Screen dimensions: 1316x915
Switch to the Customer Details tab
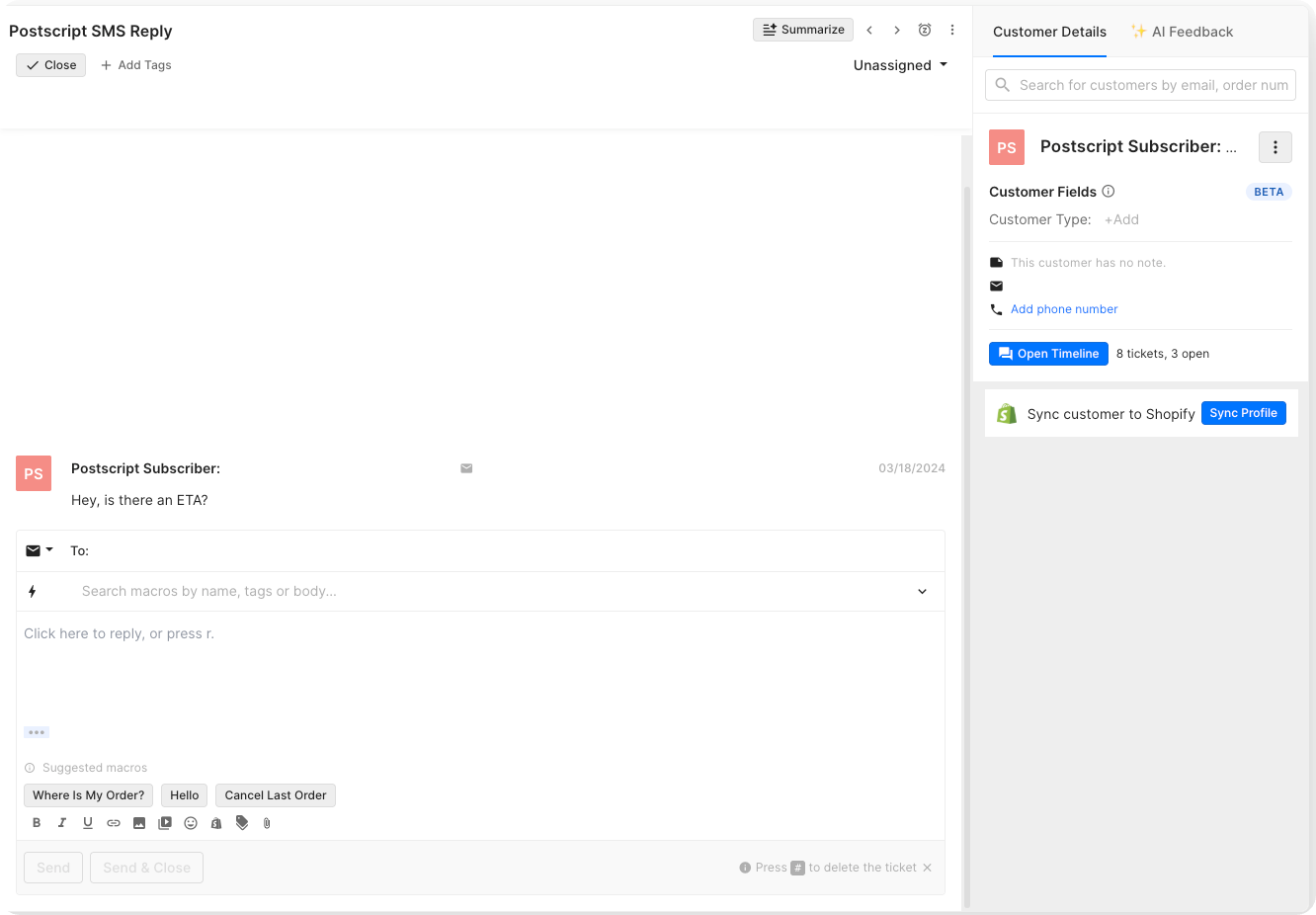[1049, 32]
